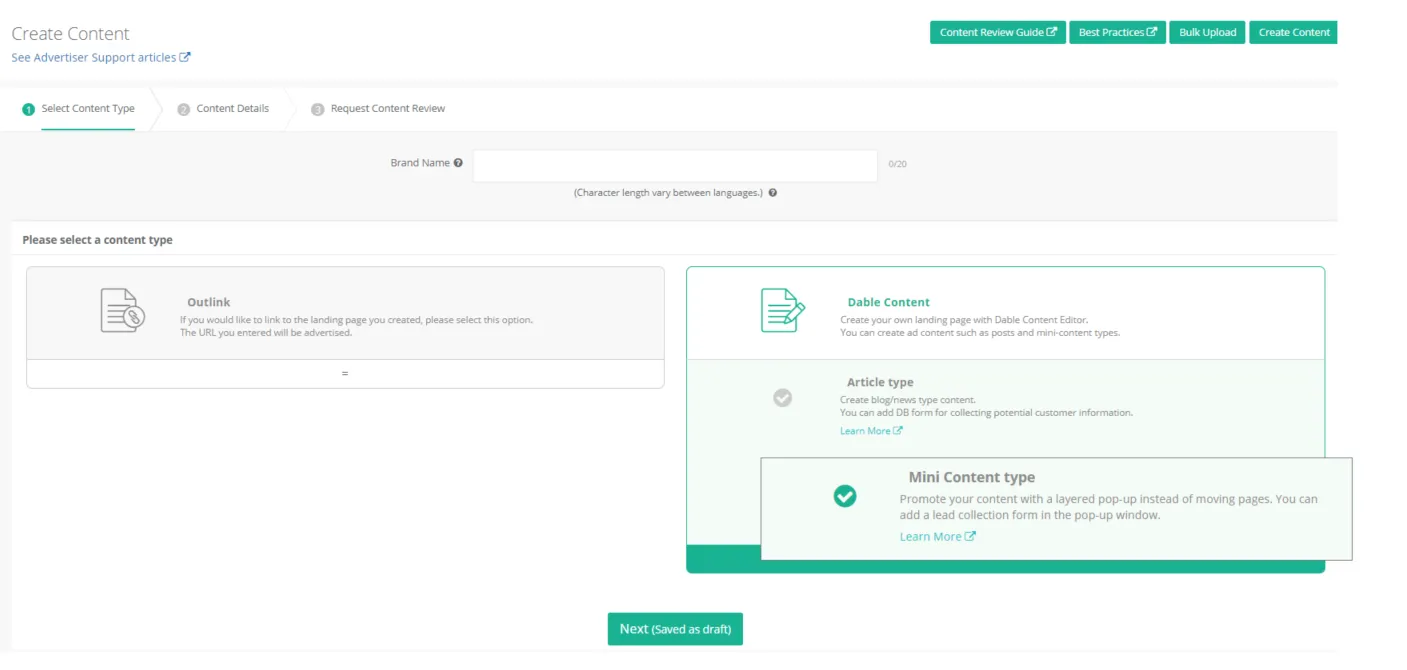The image size is (1407, 670).
Task: Click the Brand Name input field
Action: [x=675, y=166]
